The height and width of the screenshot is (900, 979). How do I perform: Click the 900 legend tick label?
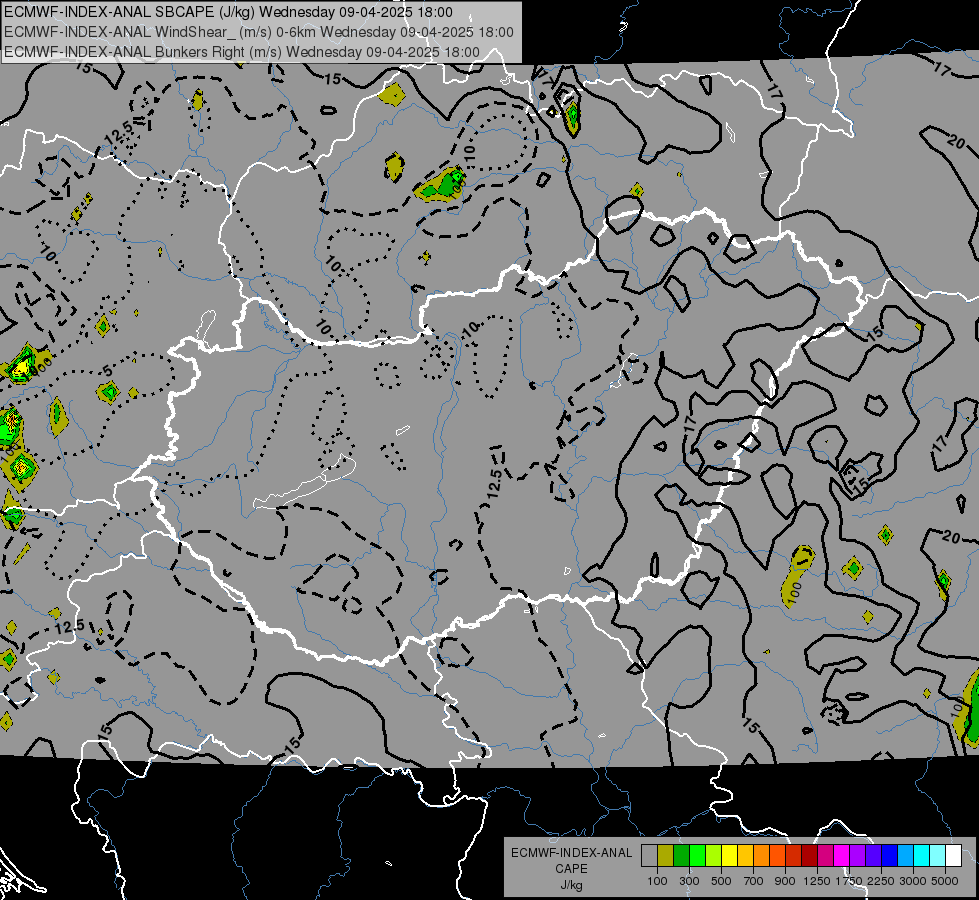[x=785, y=881]
